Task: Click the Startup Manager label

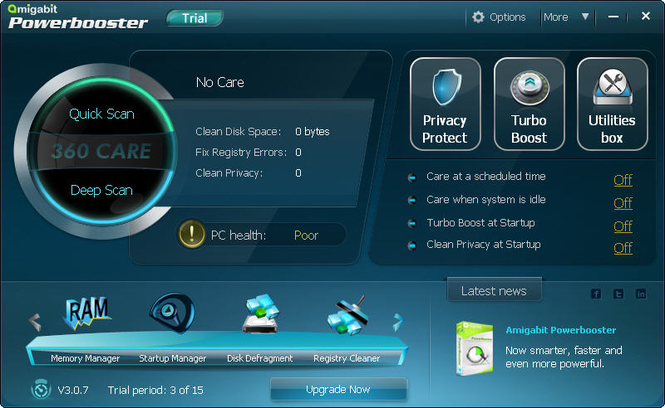Action: 172,358
